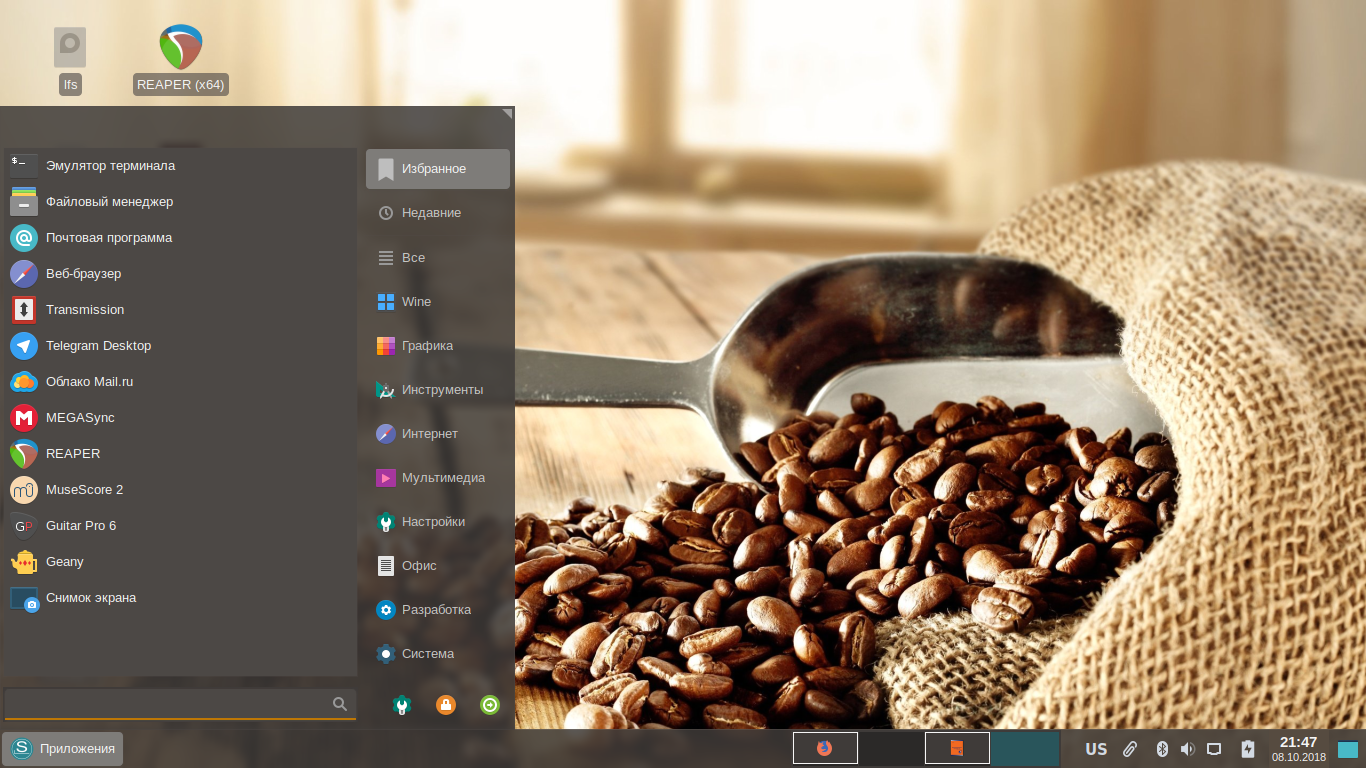
Task: Open MEGASync application
Action: (80, 418)
